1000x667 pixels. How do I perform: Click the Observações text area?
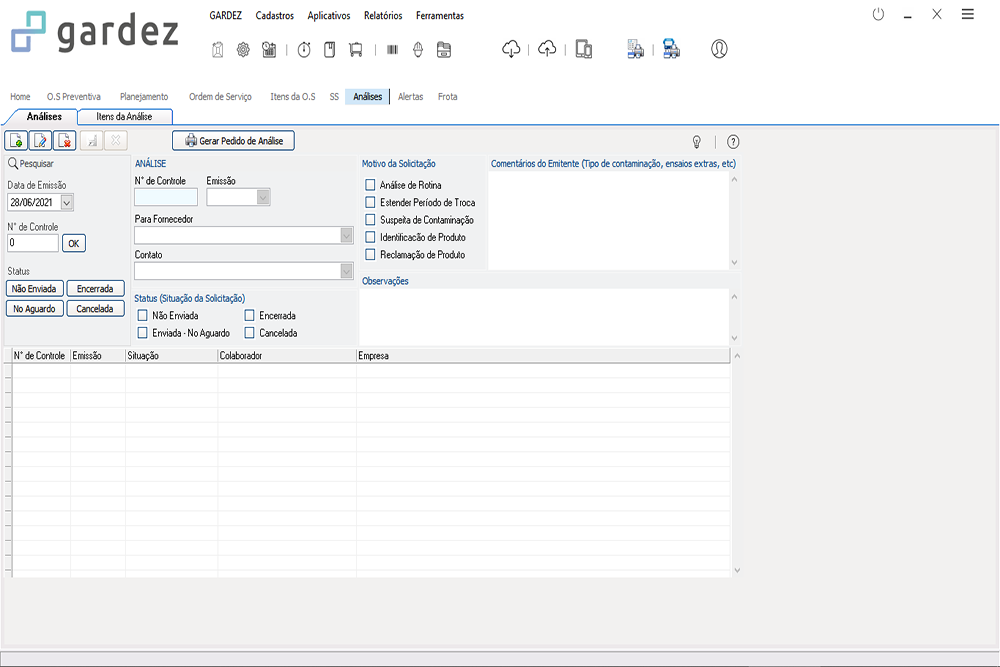(544, 317)
